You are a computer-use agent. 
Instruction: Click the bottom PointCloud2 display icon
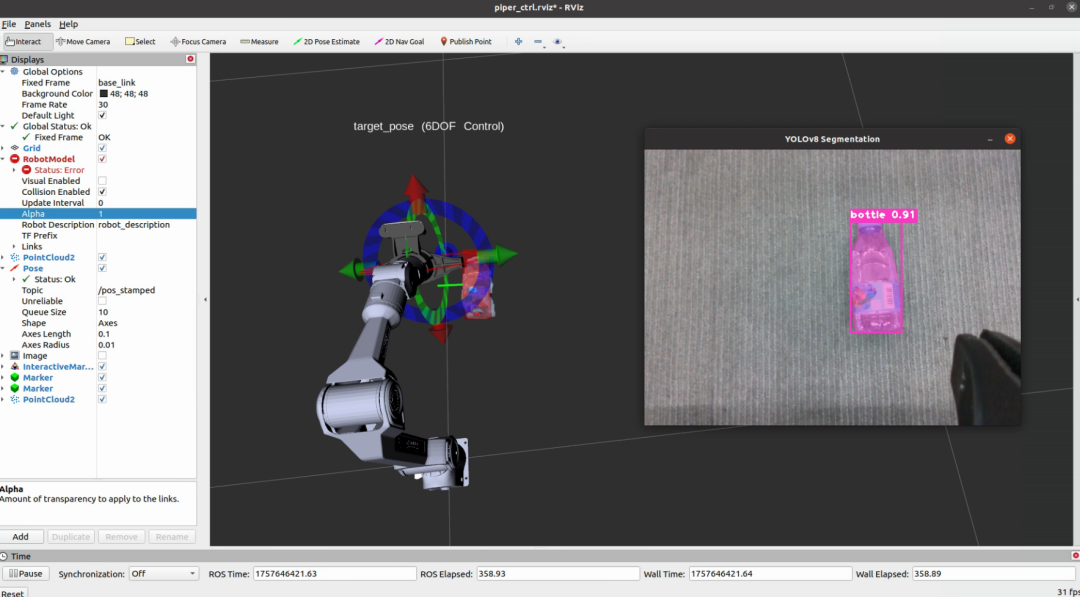14,399
